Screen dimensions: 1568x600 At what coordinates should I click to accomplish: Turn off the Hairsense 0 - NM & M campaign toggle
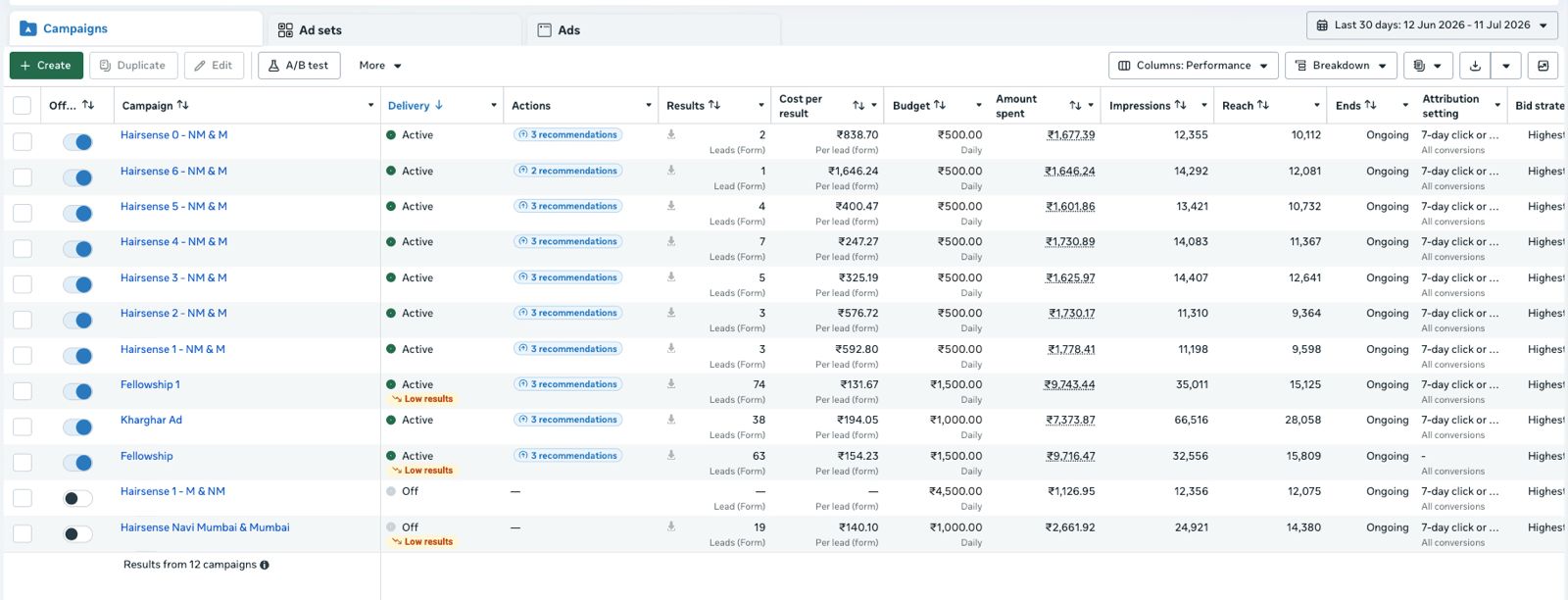pyautogui.click(x=77, y=142)
